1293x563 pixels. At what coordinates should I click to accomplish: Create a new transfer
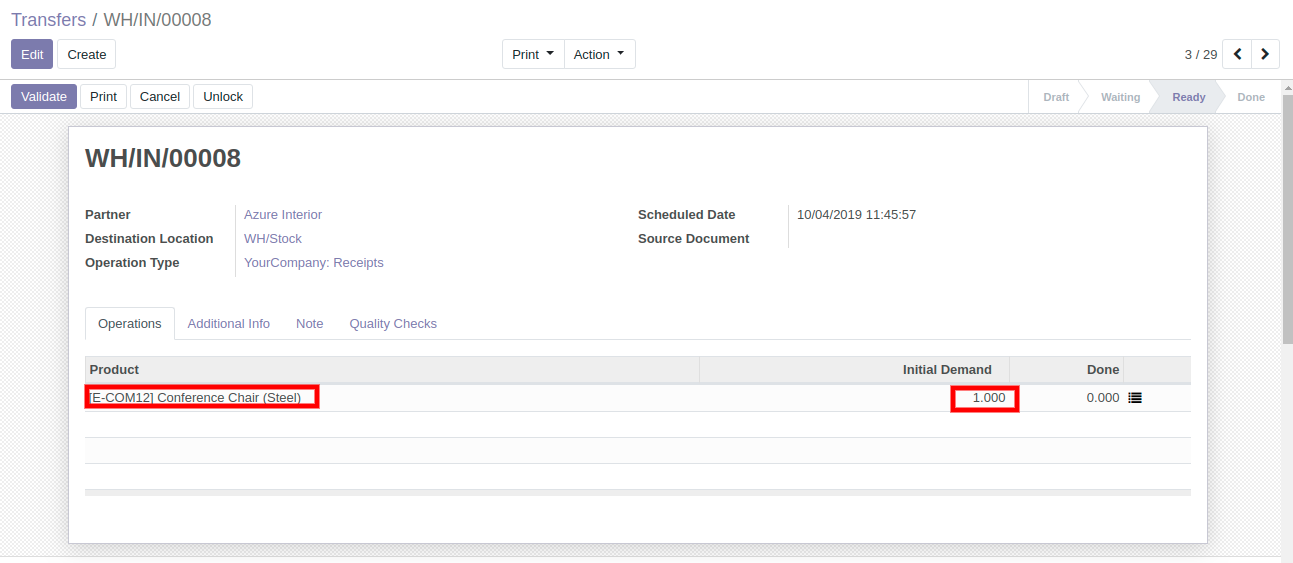pyautogui.click(x=87, y=54)
